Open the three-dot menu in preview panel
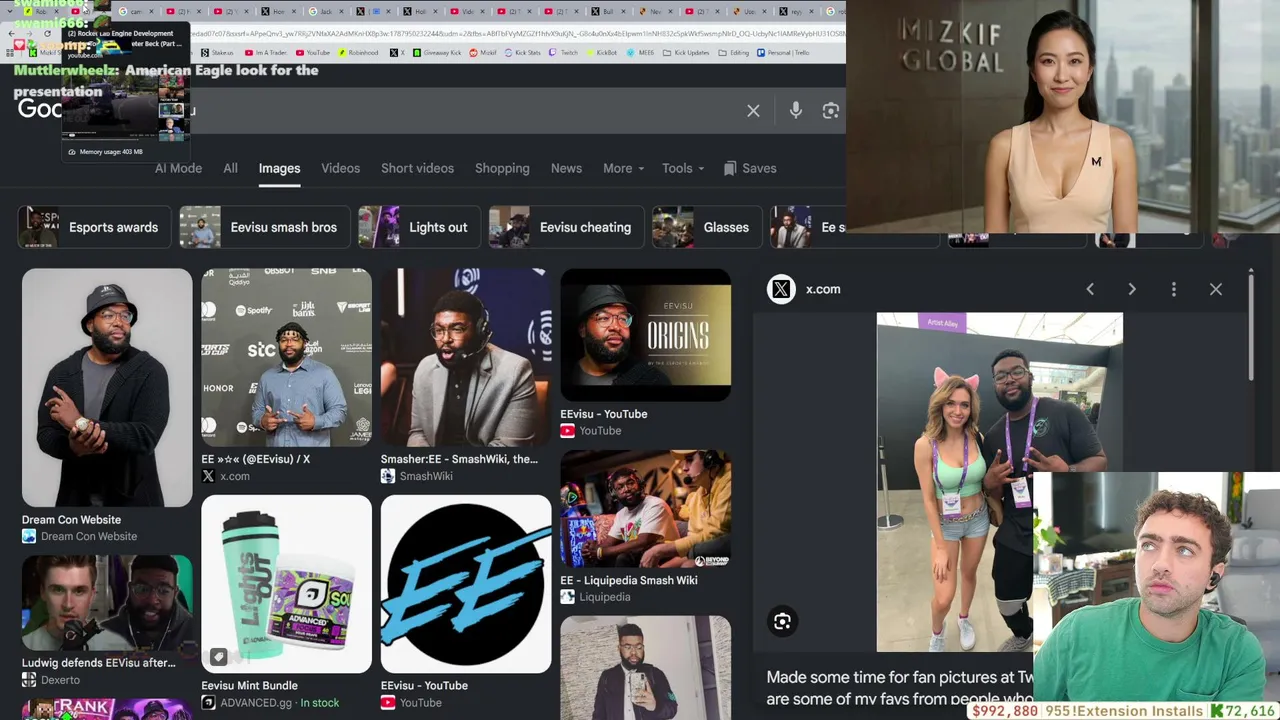Viewport: 1280px width, 720px height. click(1174, 289)
